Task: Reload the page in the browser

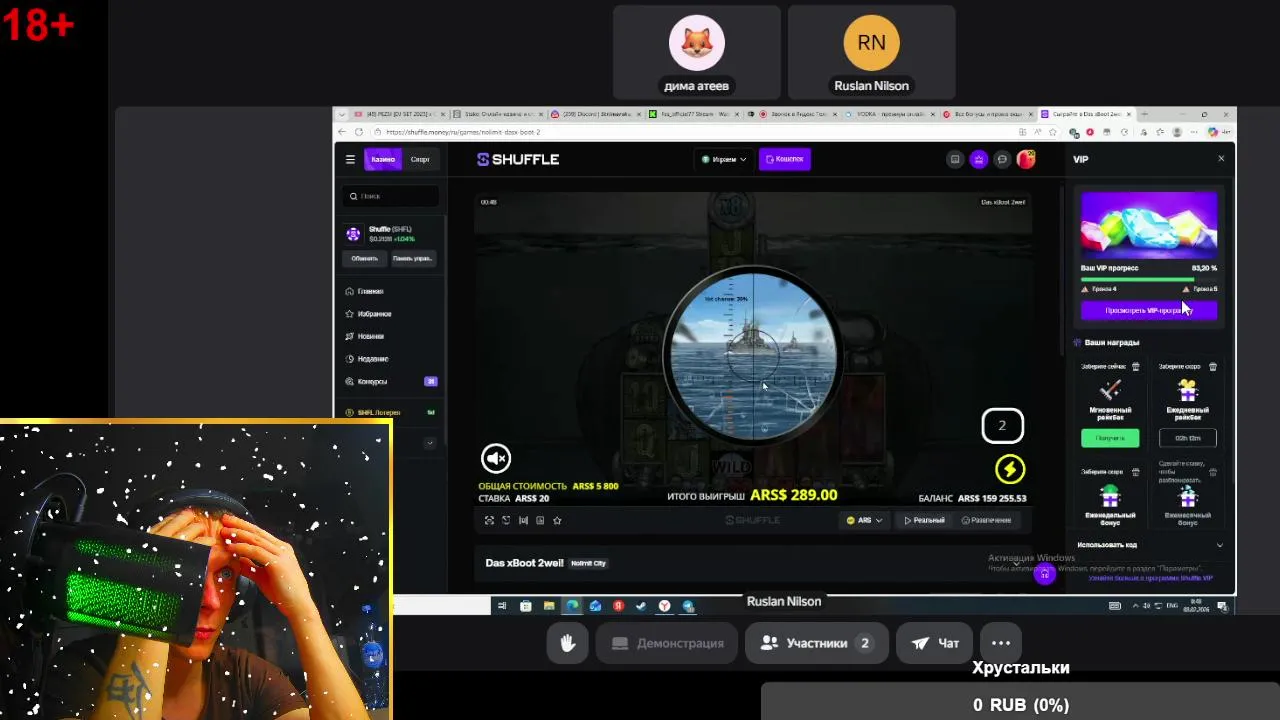Action: coord(359,132)
